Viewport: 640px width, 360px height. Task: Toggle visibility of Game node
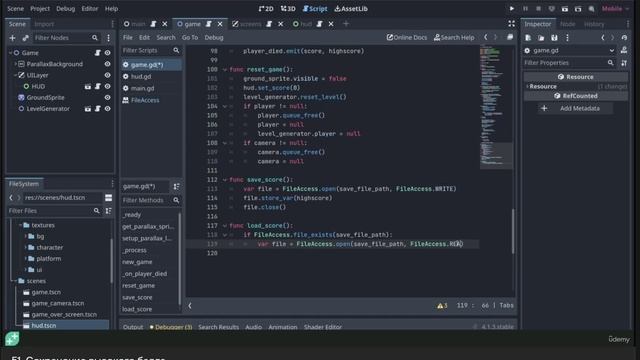(107, 53)
